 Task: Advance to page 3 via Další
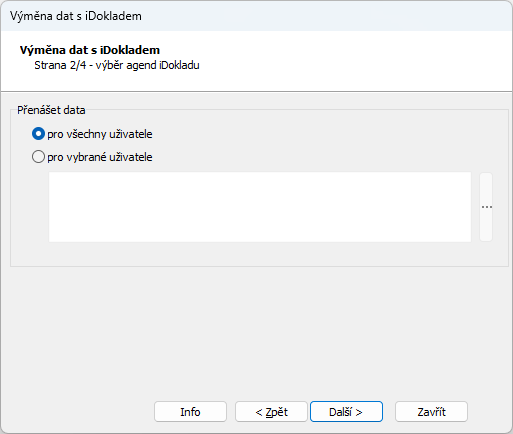pos(346,412)
